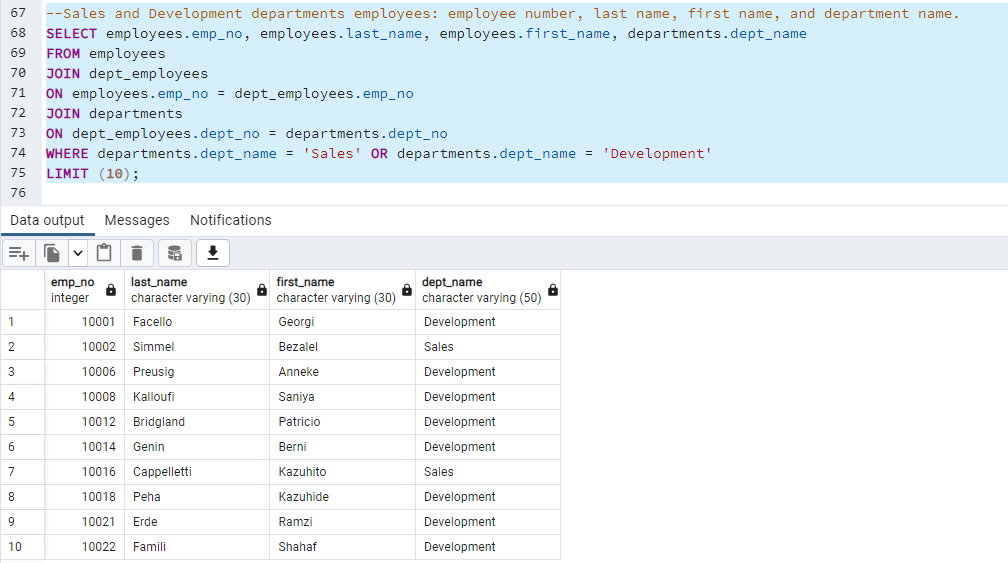Screen dimensions: 1008x563
Task: Click the cell containing Berni
Action: 343,447
